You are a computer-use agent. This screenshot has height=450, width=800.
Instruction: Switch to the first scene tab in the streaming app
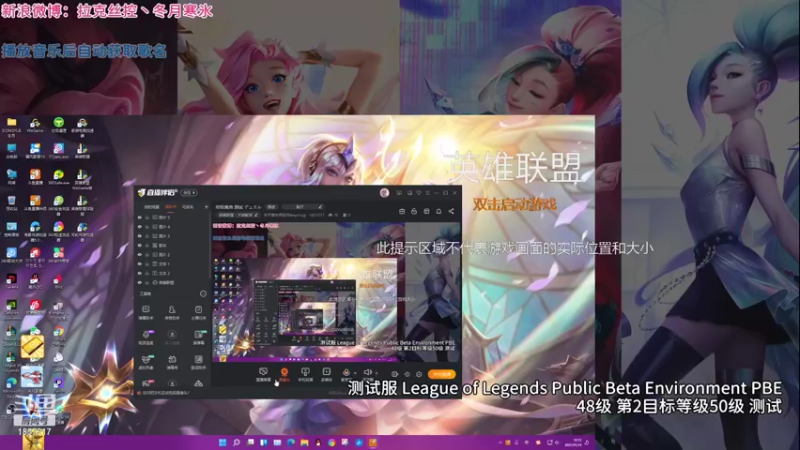[x=152, y=207]
